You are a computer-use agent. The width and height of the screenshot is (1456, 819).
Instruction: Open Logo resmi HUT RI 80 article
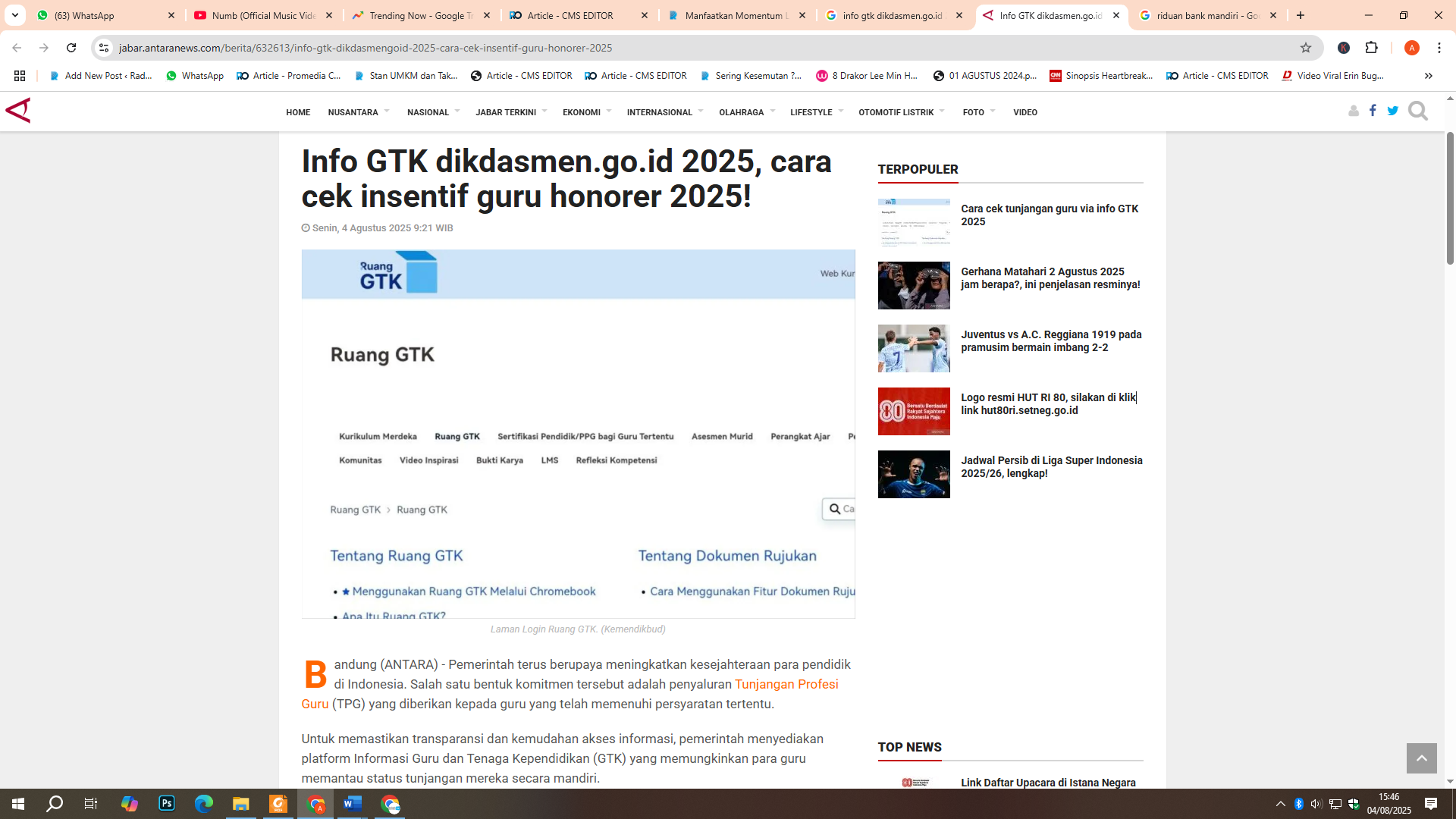[x=1049, y=404]
